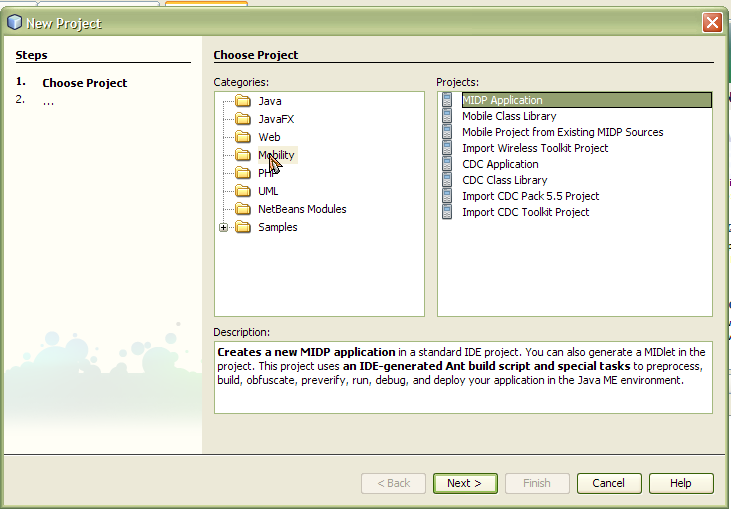Open Help for the wizard
Image resolution: width=731 pixels, height=509 pixels.
coord(681,483)
